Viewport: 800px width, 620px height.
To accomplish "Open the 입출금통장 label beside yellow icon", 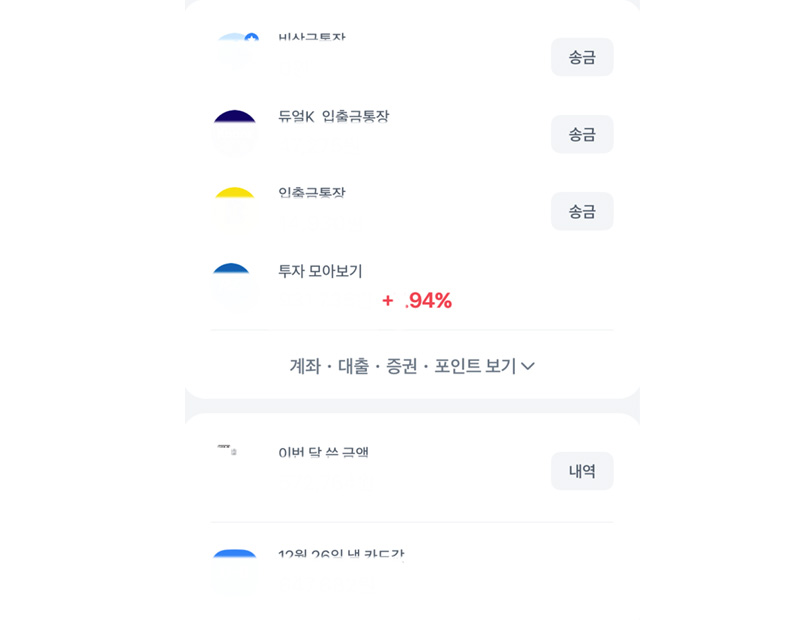I will pyautogui.click(x=312, y=194).
